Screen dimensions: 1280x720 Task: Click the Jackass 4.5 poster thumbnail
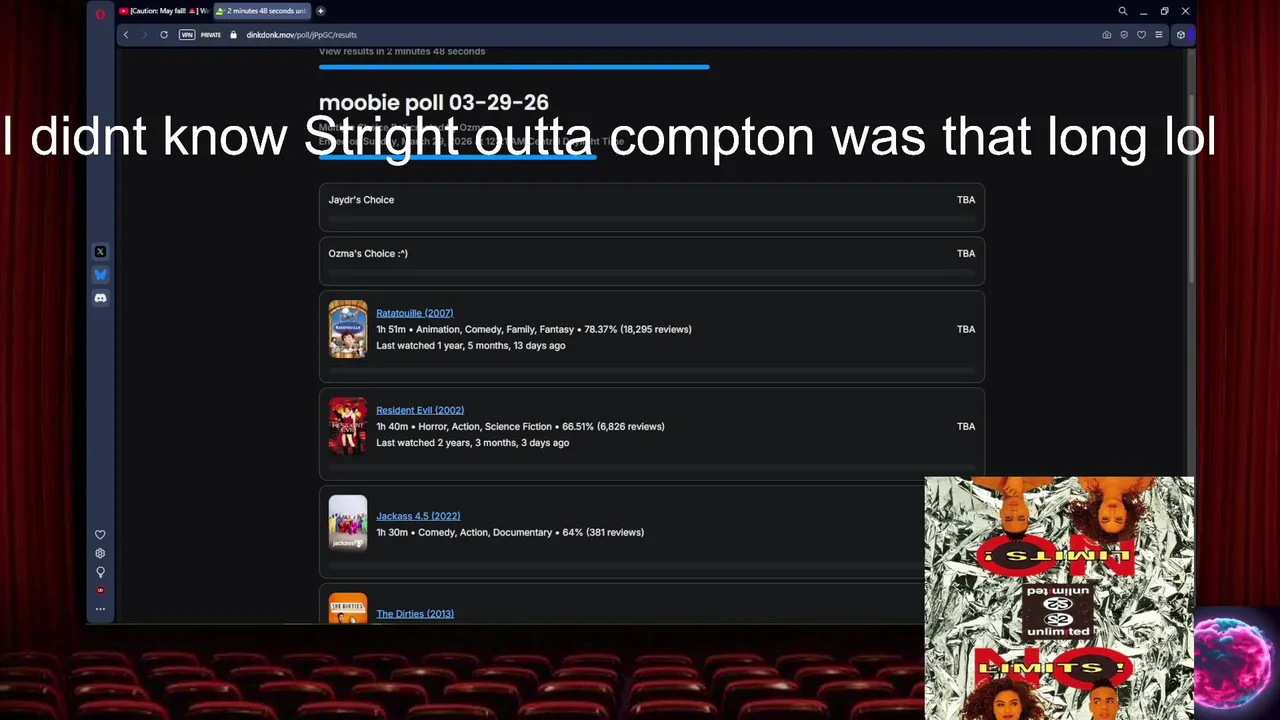click(348, 523)
